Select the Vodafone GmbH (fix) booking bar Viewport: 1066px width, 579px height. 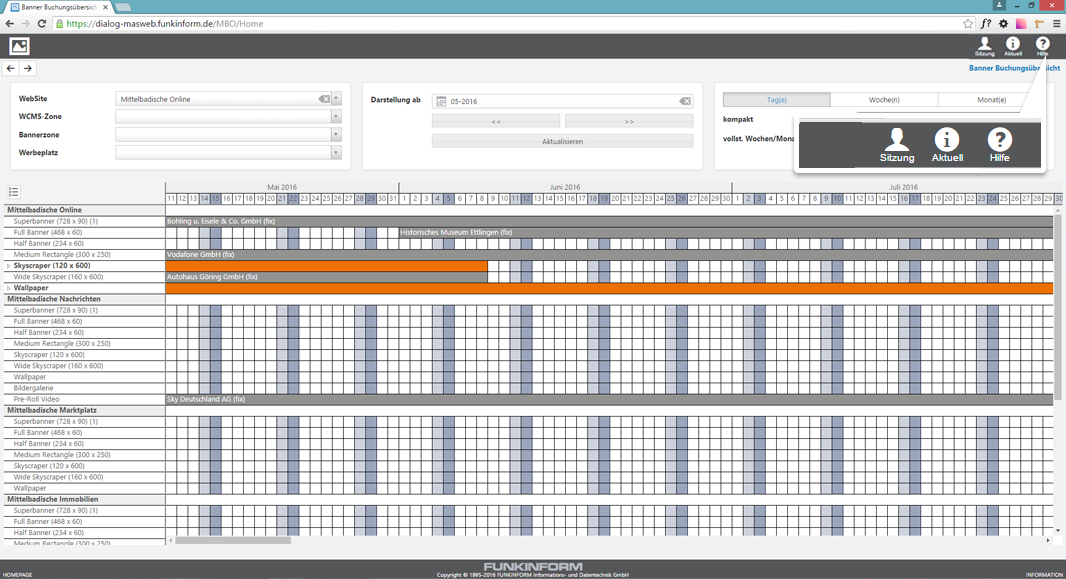(609, 255)
